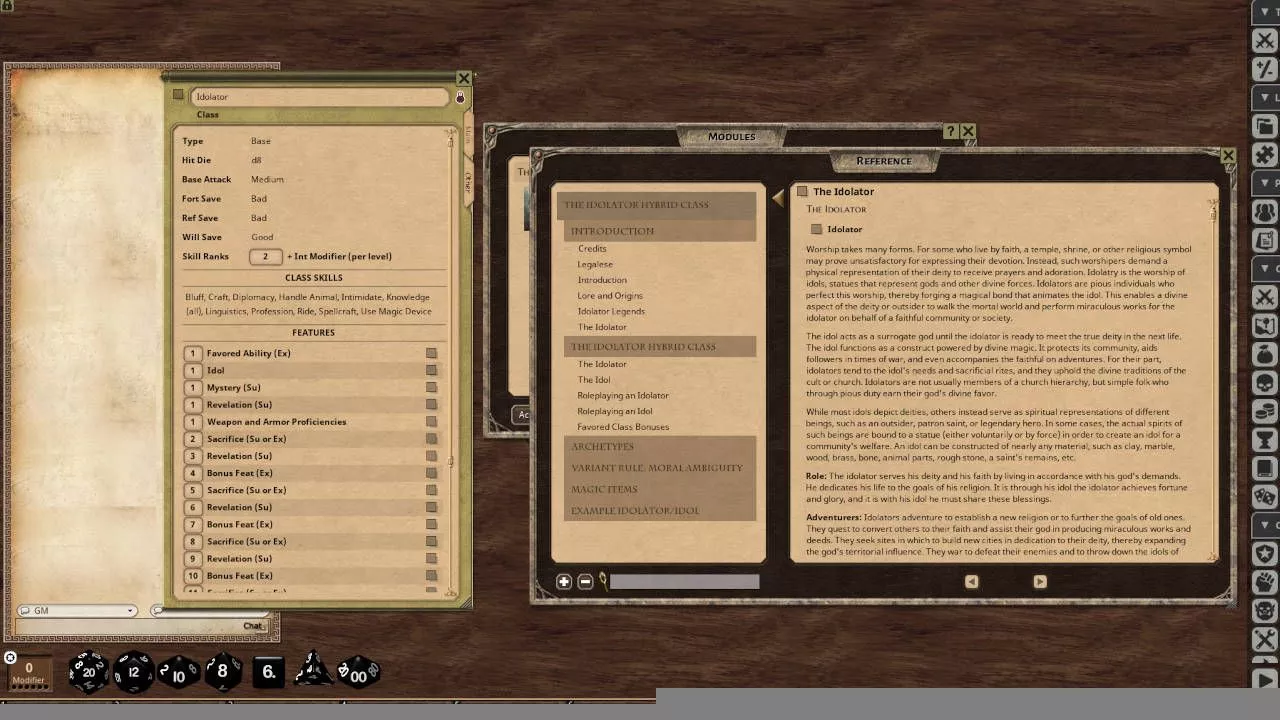Open the characters group icon in sidebar
Viewport: 1280px width, 720px height.
[x=1265, y=212]
